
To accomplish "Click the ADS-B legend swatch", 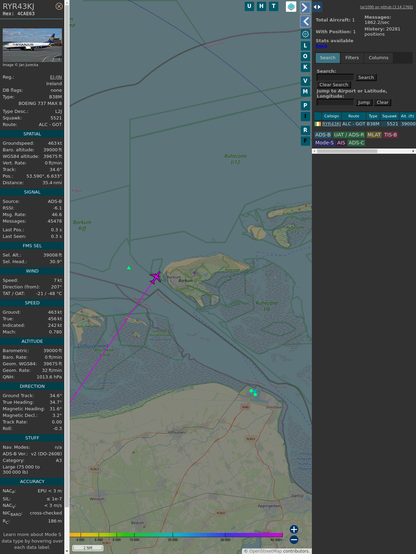I will coord(323,135).
